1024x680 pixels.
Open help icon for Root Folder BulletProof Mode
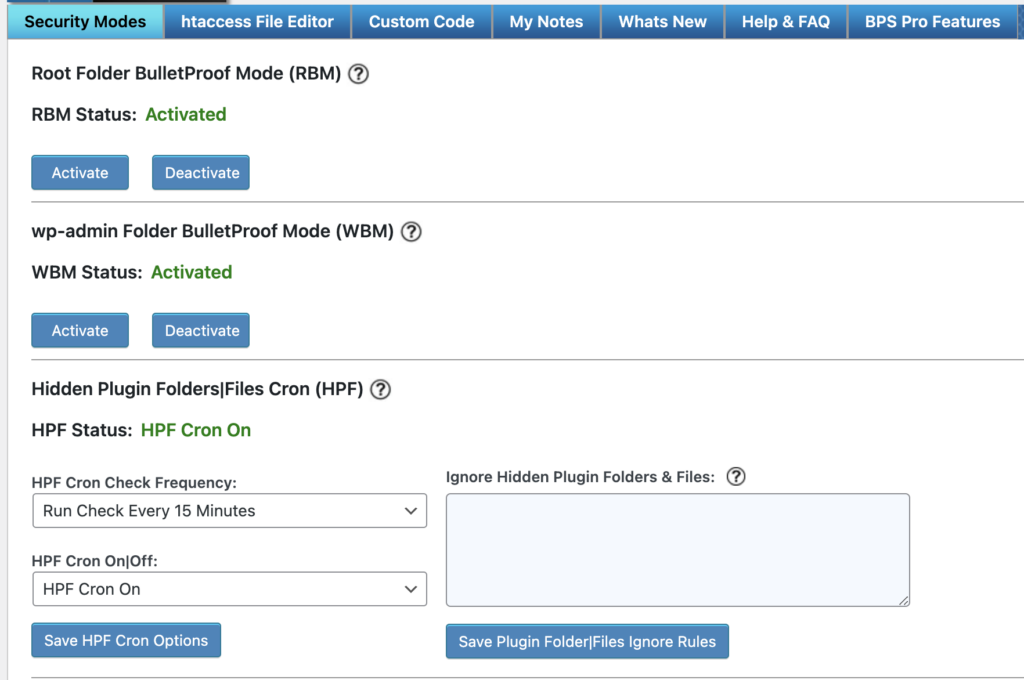[358, 74]
